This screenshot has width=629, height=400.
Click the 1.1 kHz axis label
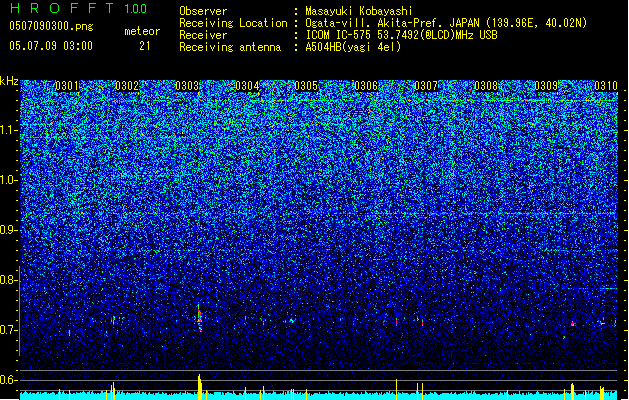tap(9, 130)
